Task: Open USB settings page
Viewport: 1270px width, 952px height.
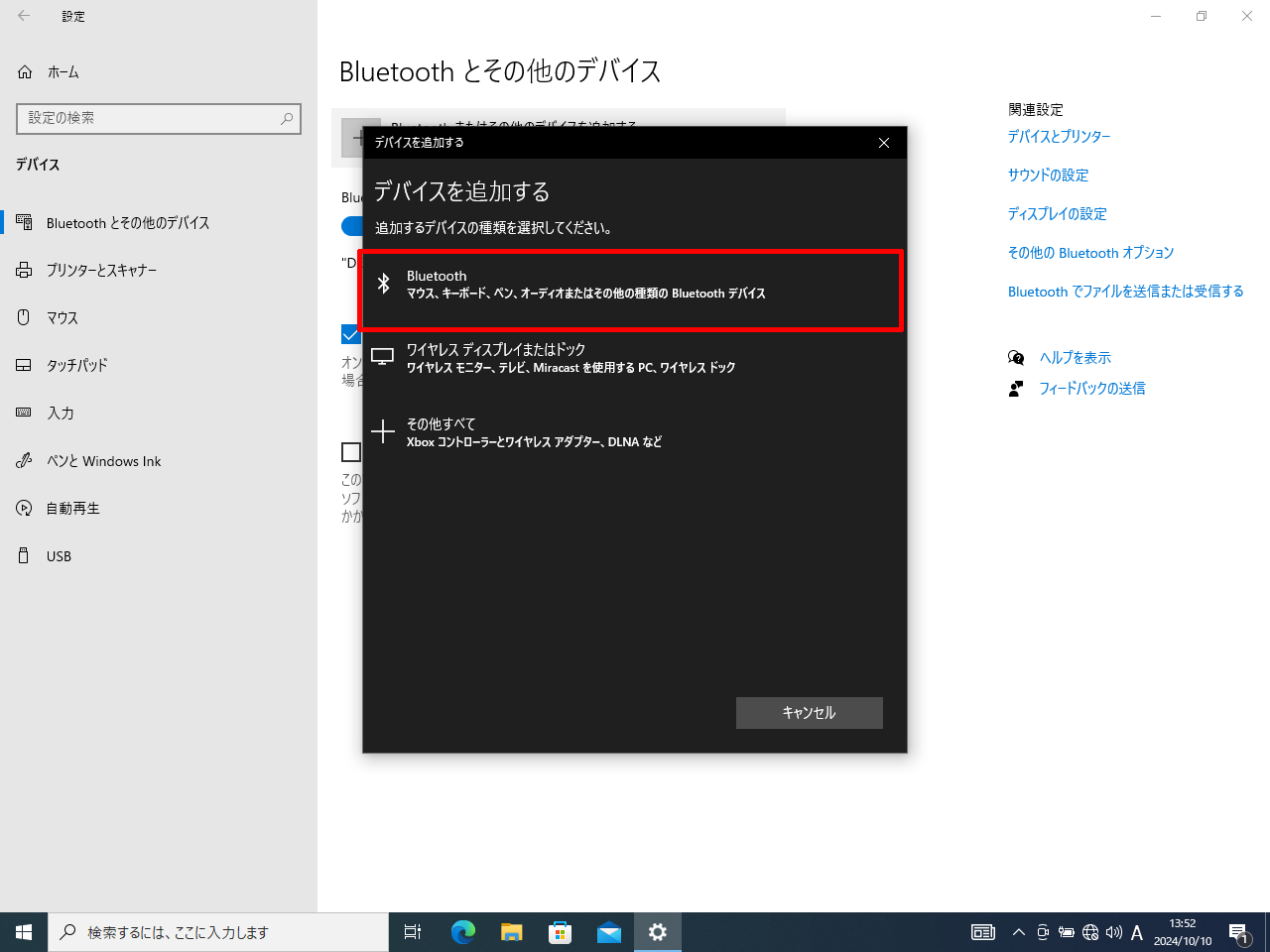Action: point(159,556)
